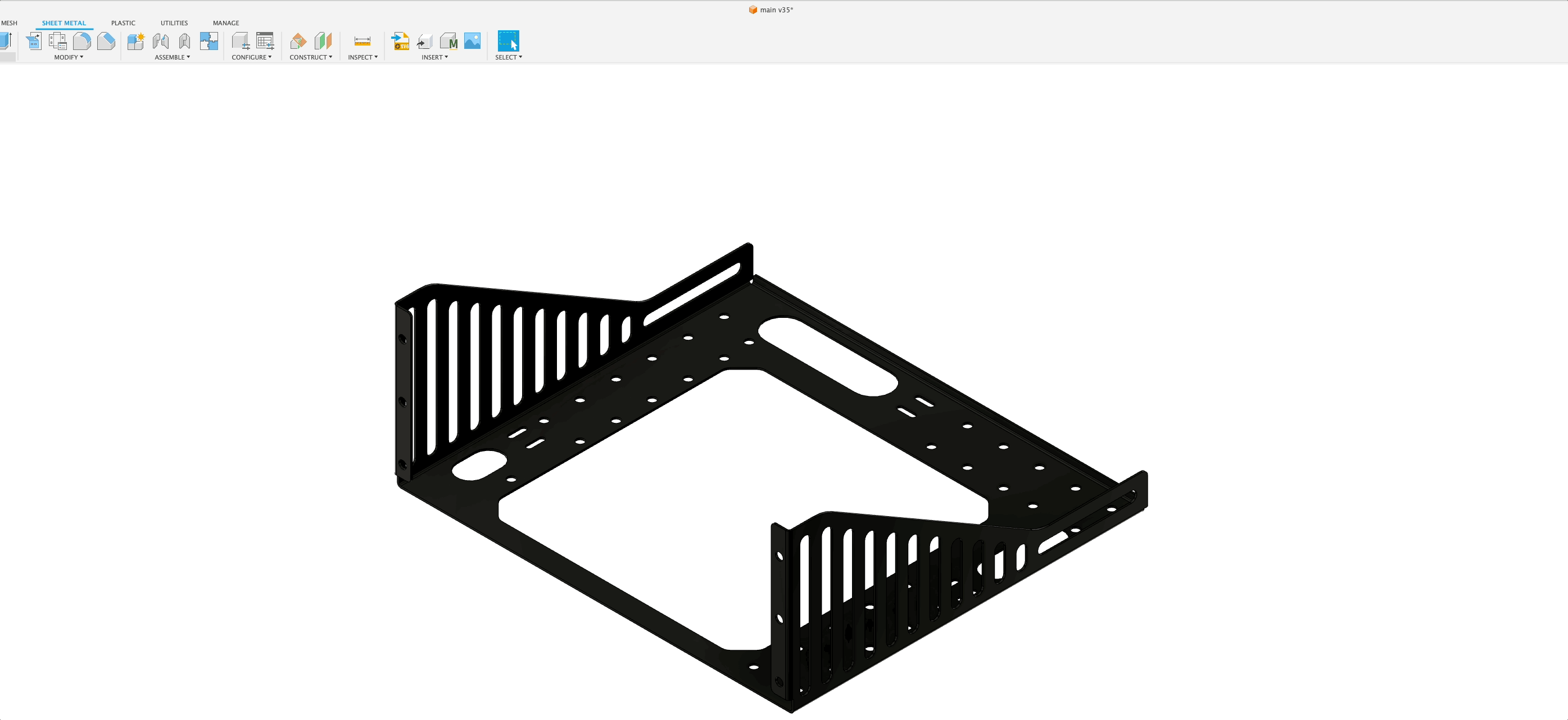Screen dimensions: 1568x720
Task: Open the Measure ruler tool
Action: click(362, 42)
